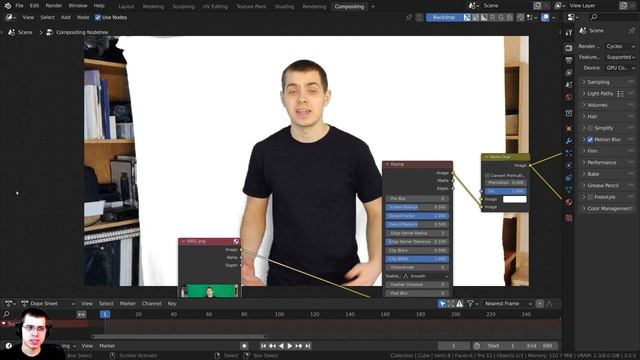
Task: Open the Object Constraints tab icon
Action: tap(569, 178)
